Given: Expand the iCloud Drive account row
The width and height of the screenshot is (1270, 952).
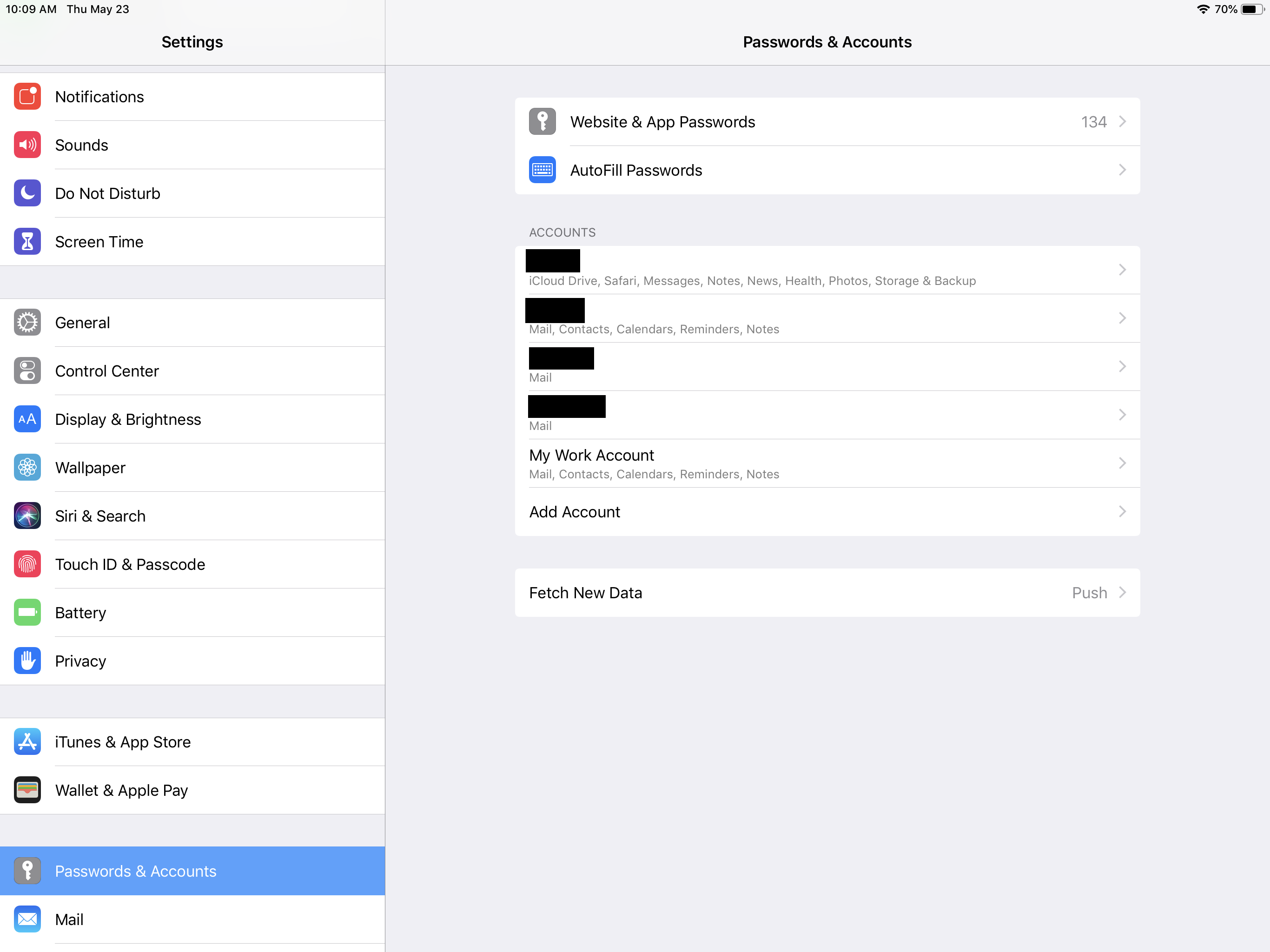Looking at the screenshot, I should tap(827, 270).
